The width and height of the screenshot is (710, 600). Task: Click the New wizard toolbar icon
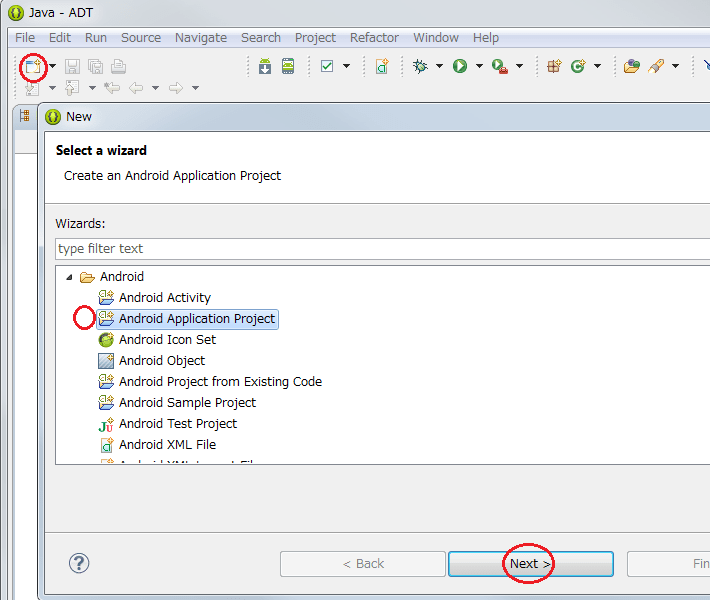click(33, 67)
